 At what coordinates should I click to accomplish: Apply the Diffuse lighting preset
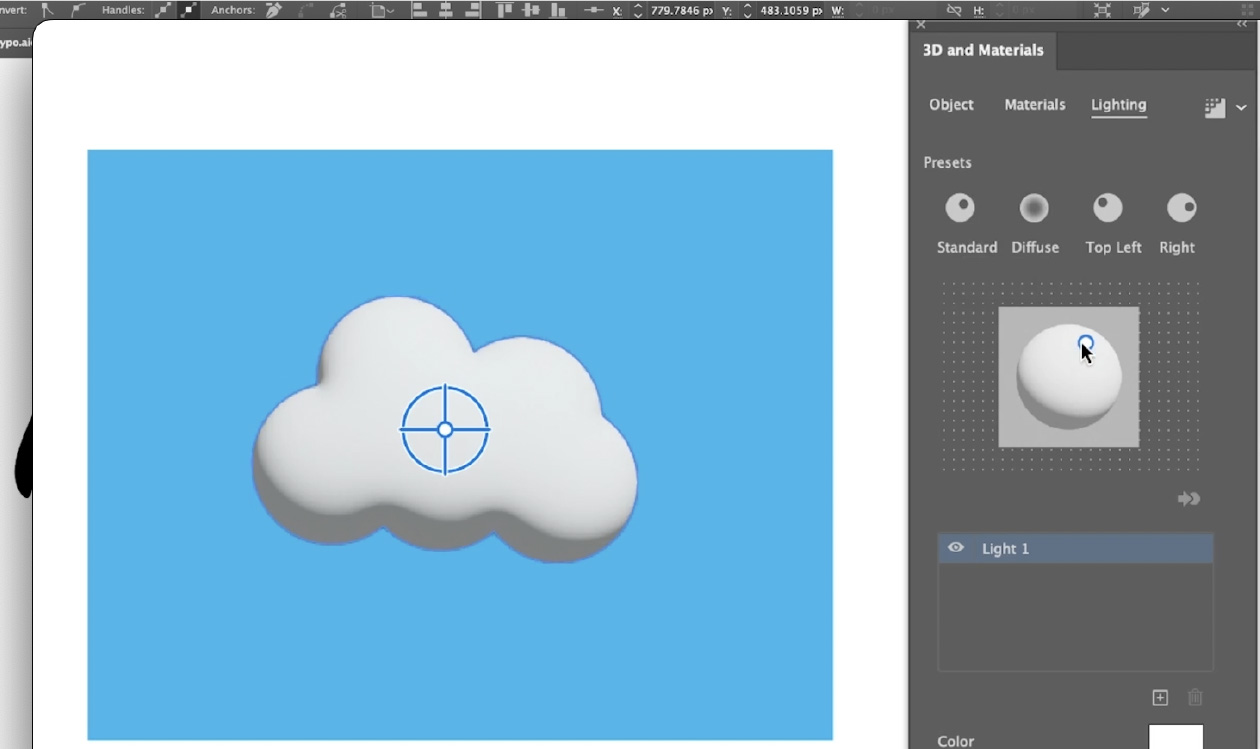pyautogui.click(x=1034, y=207)
